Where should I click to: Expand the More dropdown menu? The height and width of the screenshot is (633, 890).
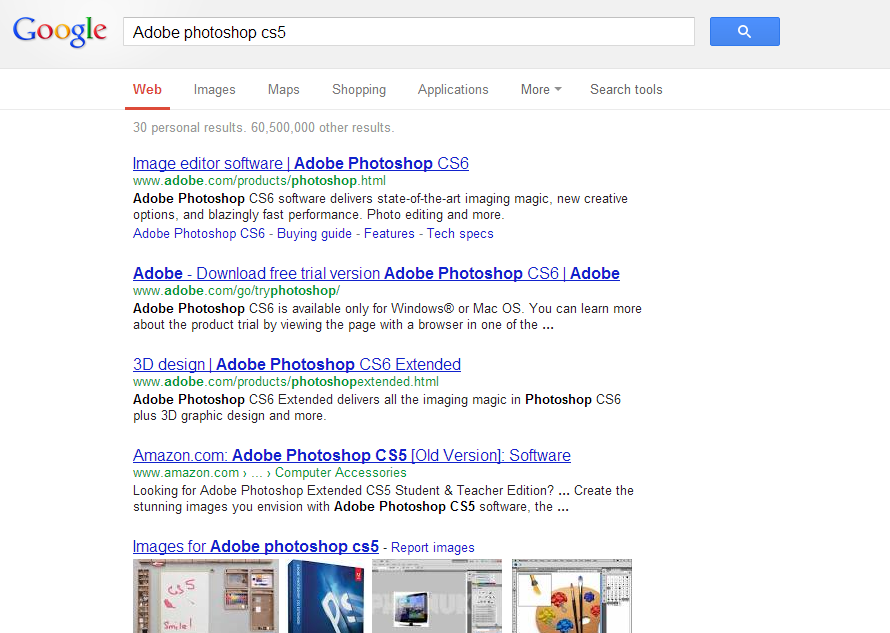[541, 90]
